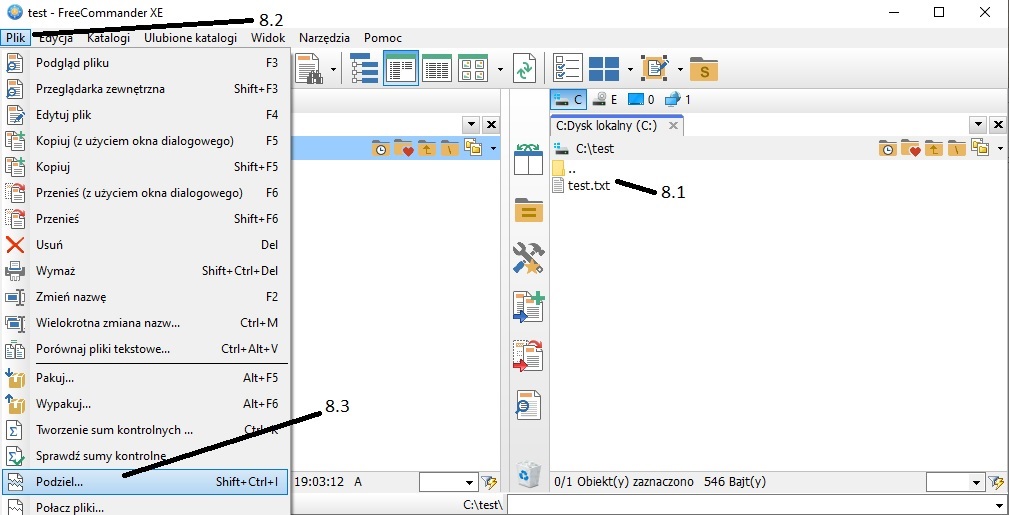
Task: Open left panel address bar dropdown arrow
Action: coord(494,149)
